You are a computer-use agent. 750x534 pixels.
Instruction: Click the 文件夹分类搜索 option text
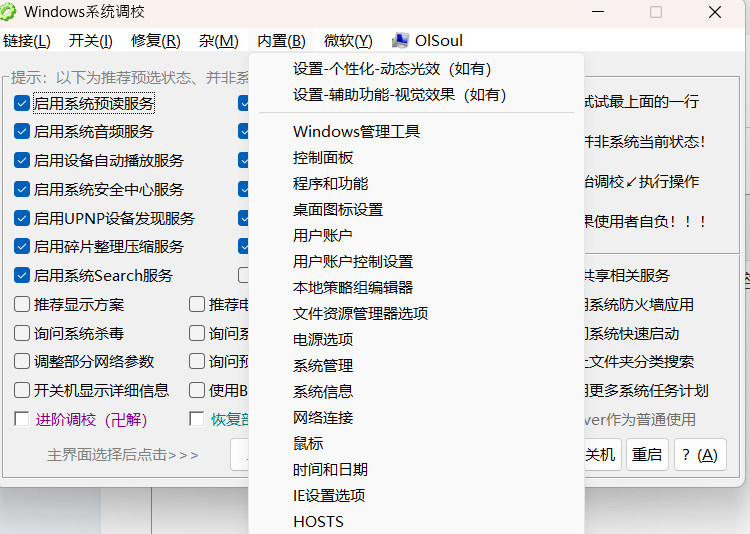641,362
